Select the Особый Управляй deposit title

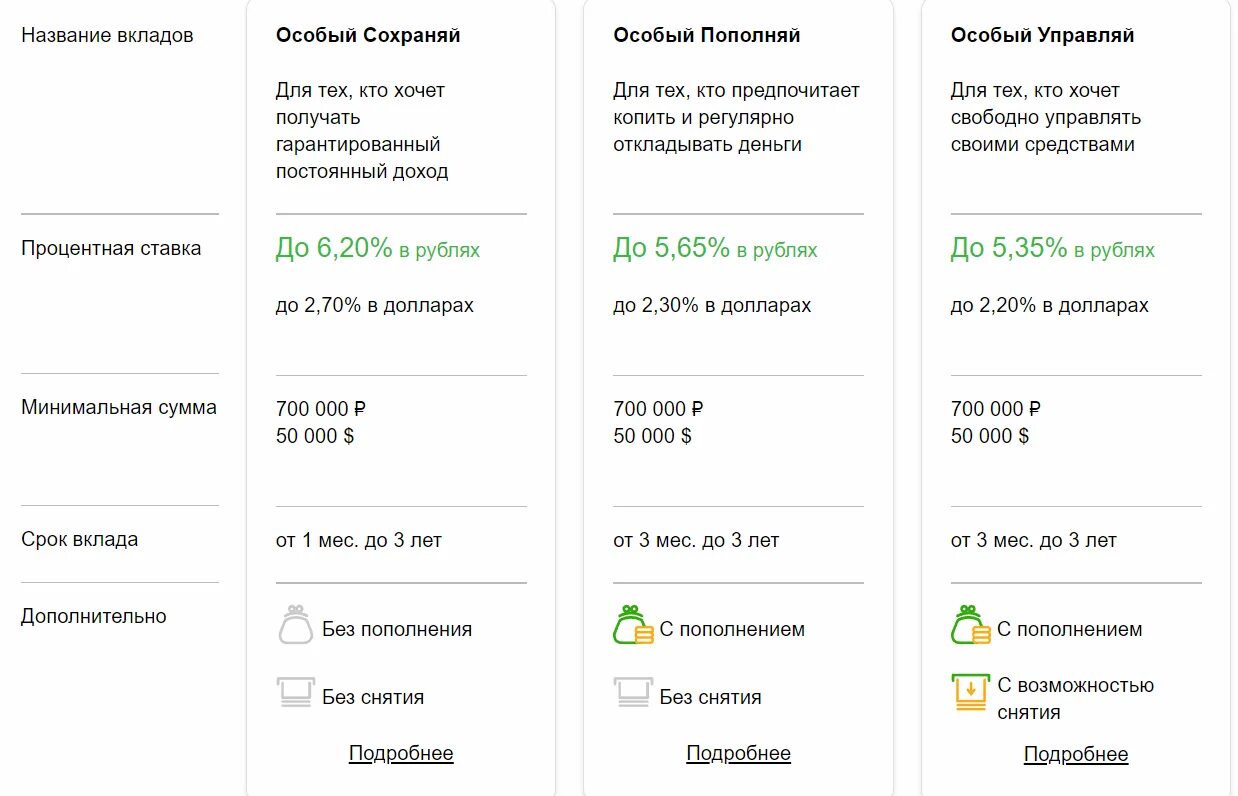(x=1043, y=35)
